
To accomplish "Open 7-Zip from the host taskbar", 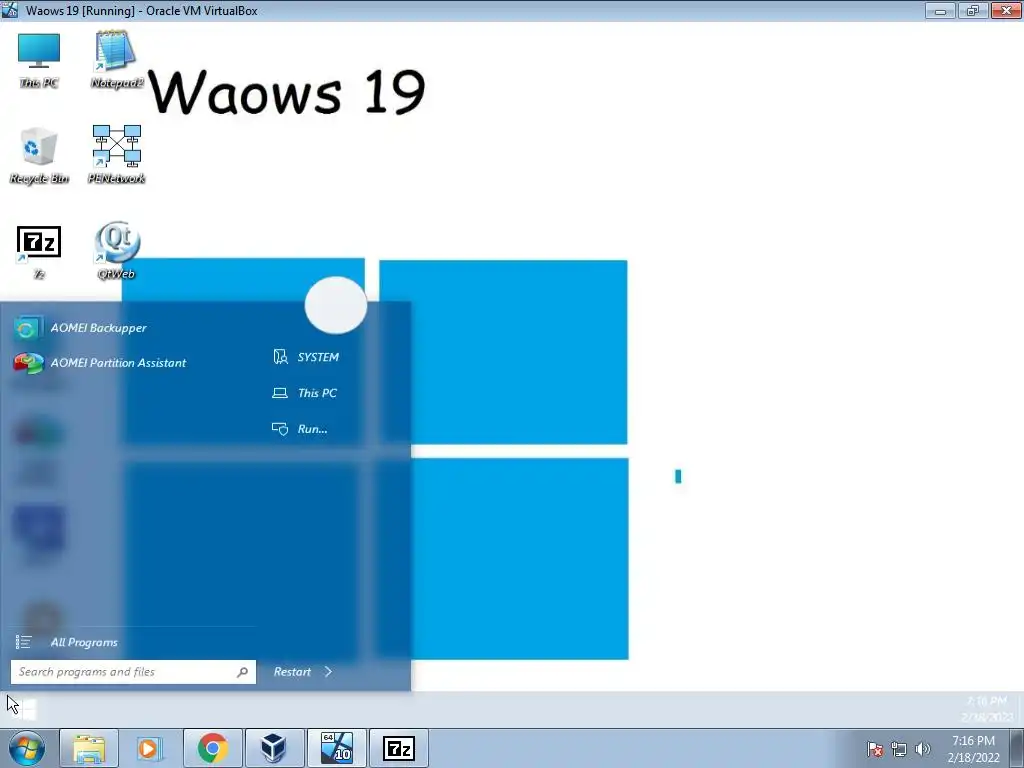I will coord(399,748).
